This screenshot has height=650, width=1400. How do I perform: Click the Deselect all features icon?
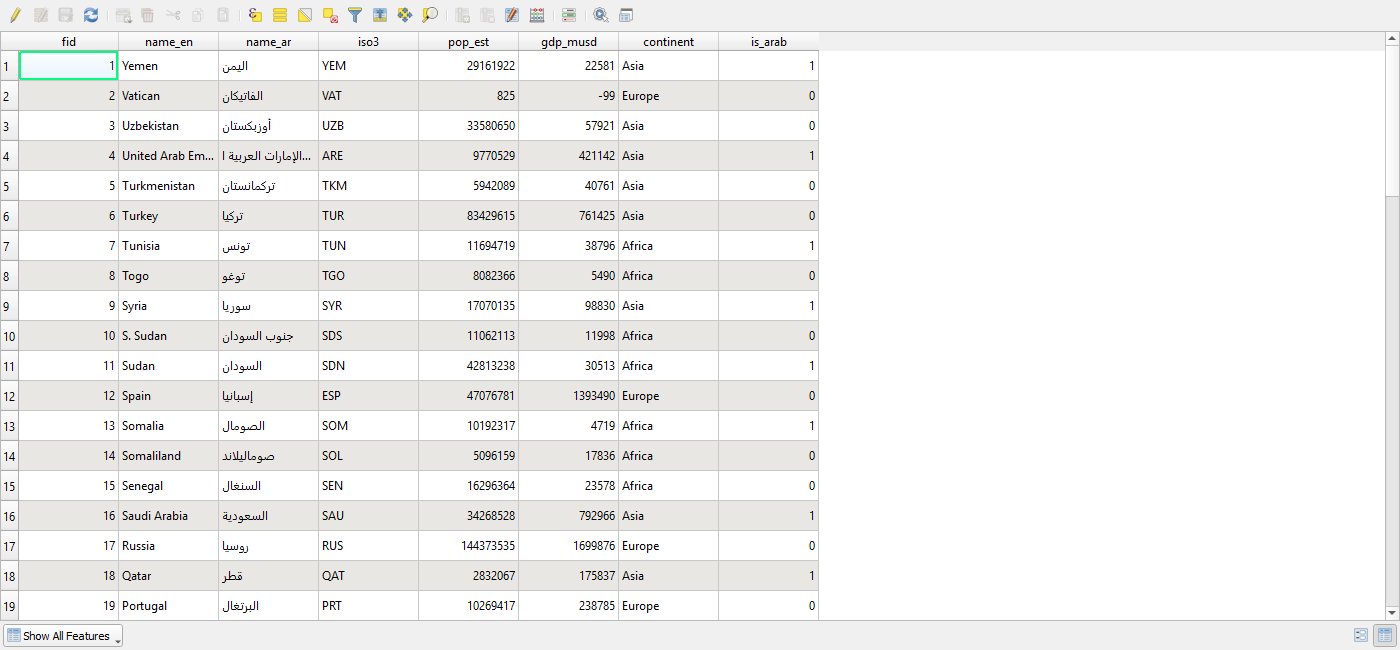[x=330, y=15]
